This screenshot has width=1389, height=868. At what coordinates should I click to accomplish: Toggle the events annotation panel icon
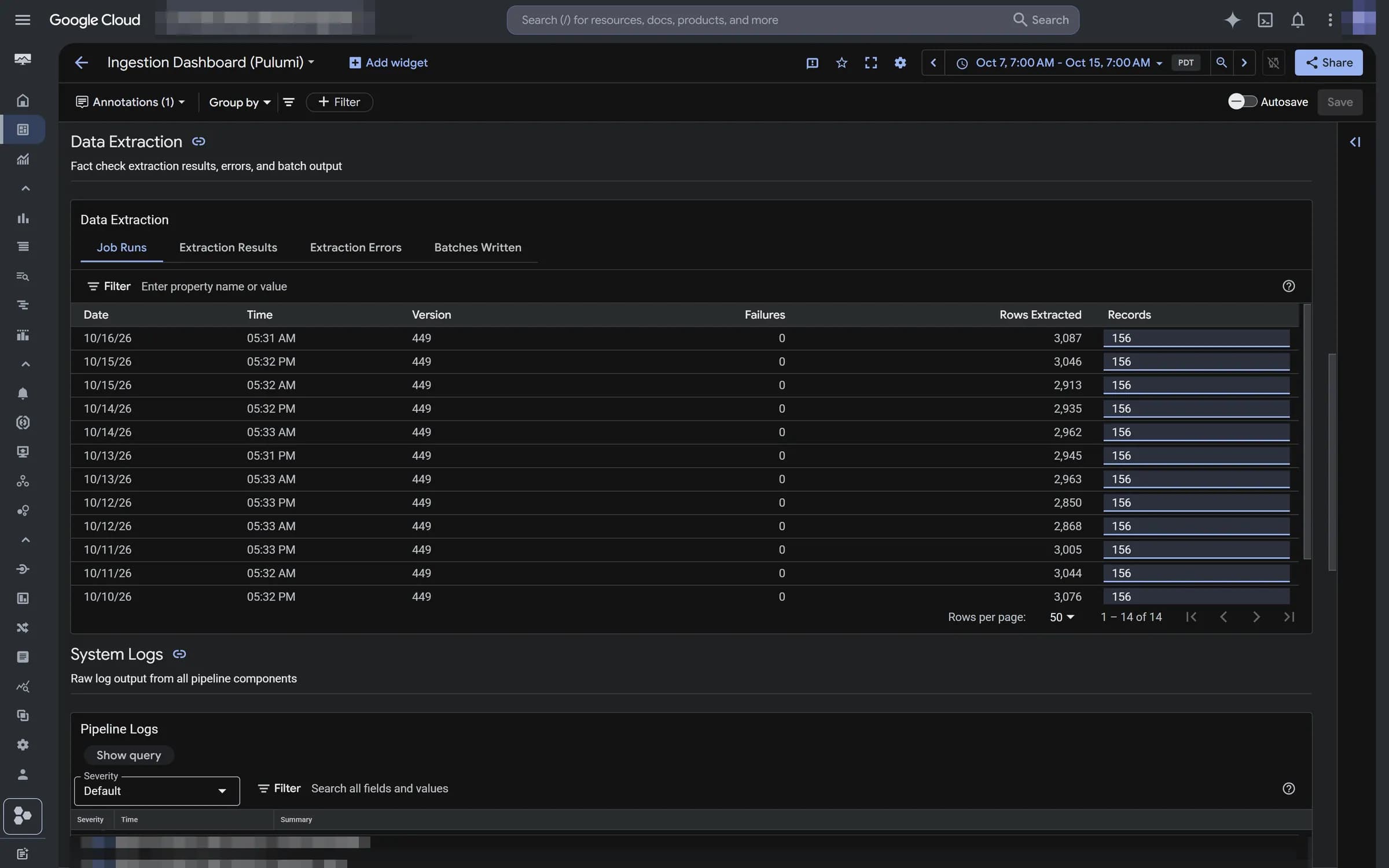tap(812, 62)
